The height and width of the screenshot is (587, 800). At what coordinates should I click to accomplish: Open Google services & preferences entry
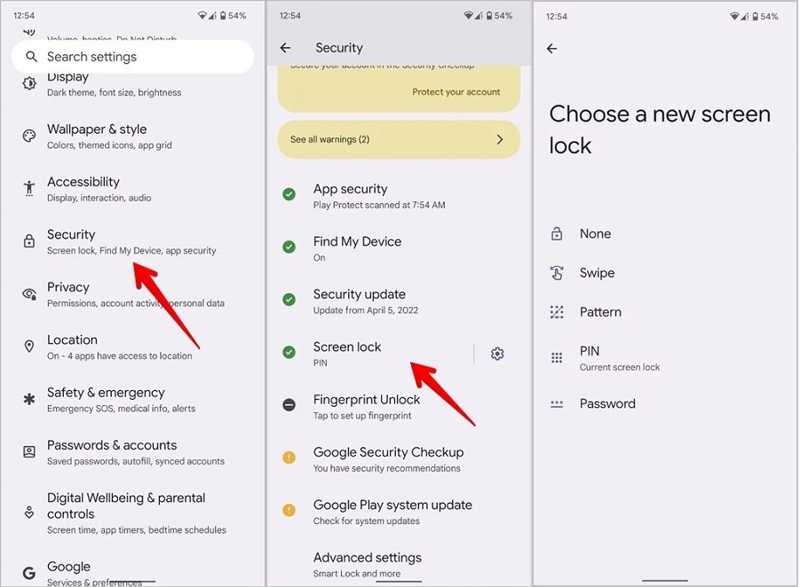(133, 572)
